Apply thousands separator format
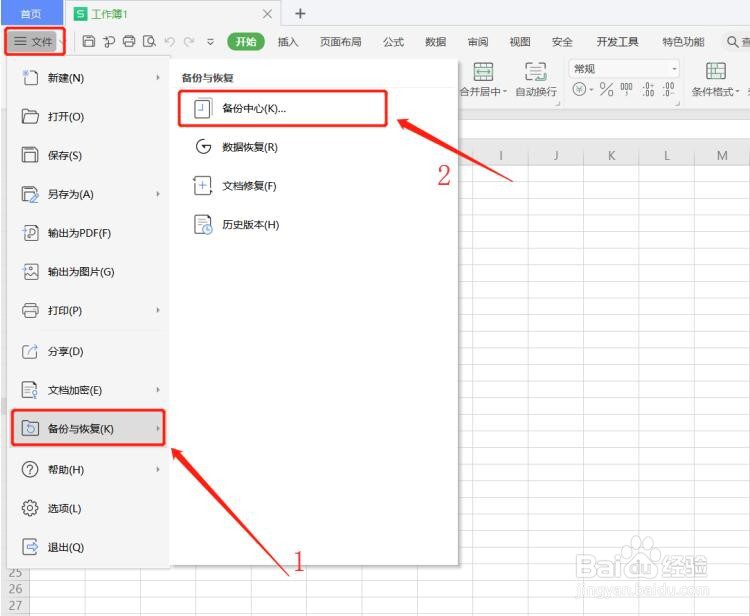Screen dimensions: 750x616 coord(627,89)
